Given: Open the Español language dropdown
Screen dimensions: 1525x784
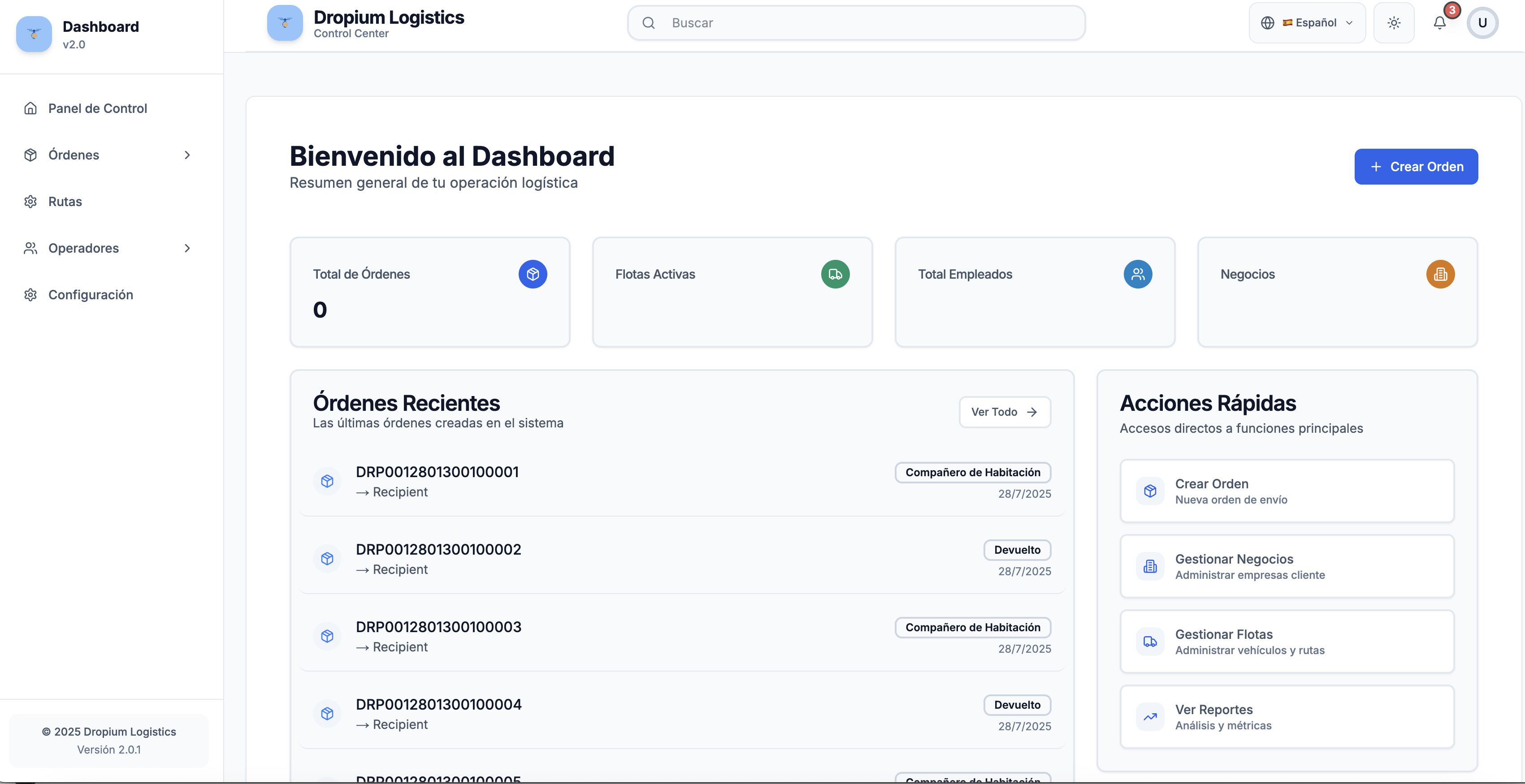Looking at the screenshot, I should tap(1321, 22).
